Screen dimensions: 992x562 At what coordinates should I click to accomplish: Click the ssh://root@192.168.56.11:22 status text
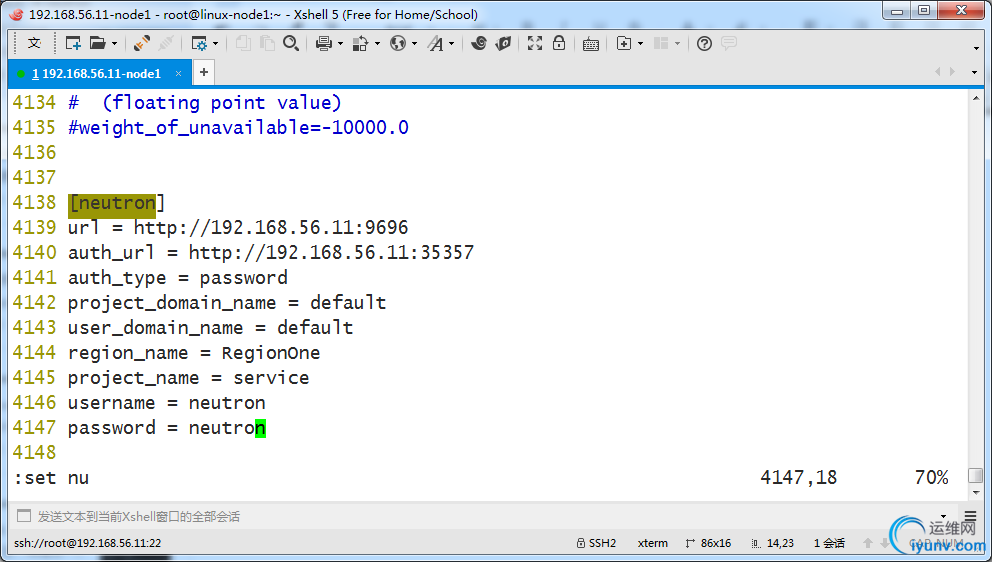click(x=87, y=543)
